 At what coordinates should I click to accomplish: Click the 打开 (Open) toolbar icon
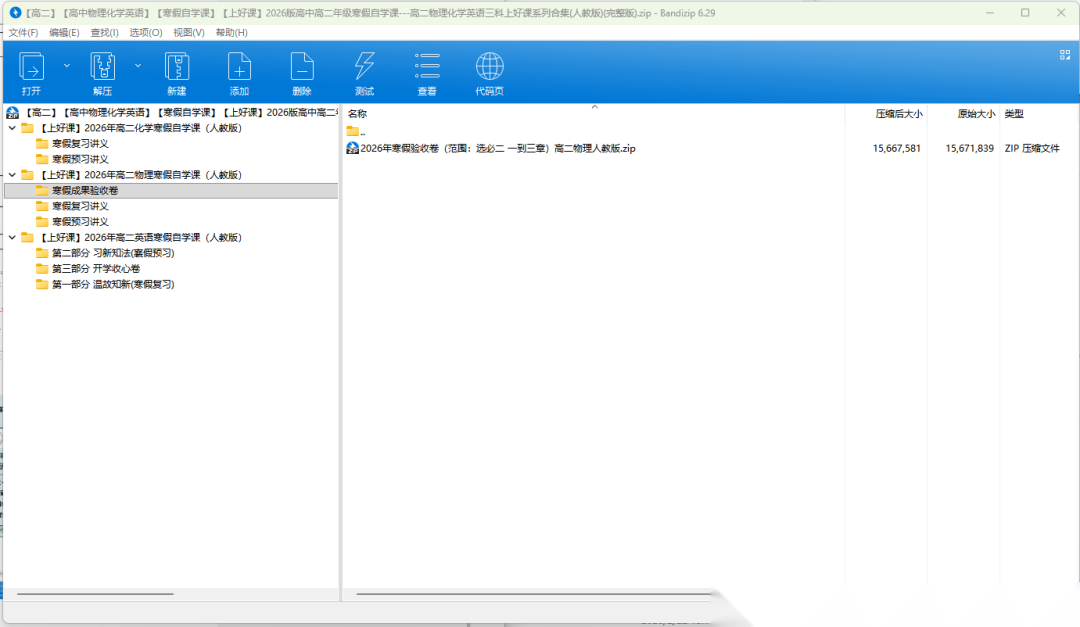(x=32, y=68)
